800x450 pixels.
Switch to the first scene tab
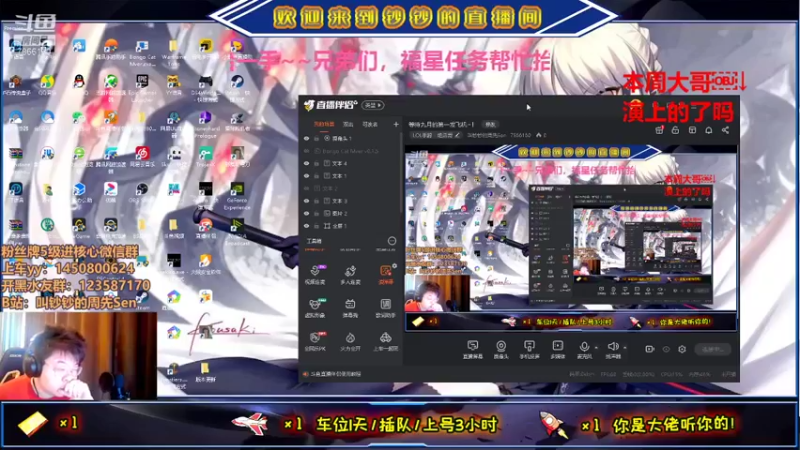pos(323,124)
